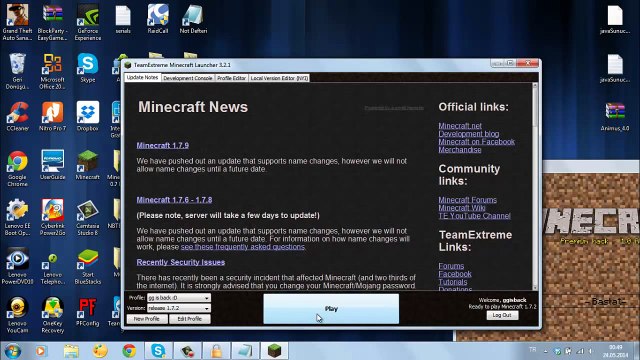640x360 pixels.
Task: Select the Update Notes tab
Action: click(x=142, y=78)
